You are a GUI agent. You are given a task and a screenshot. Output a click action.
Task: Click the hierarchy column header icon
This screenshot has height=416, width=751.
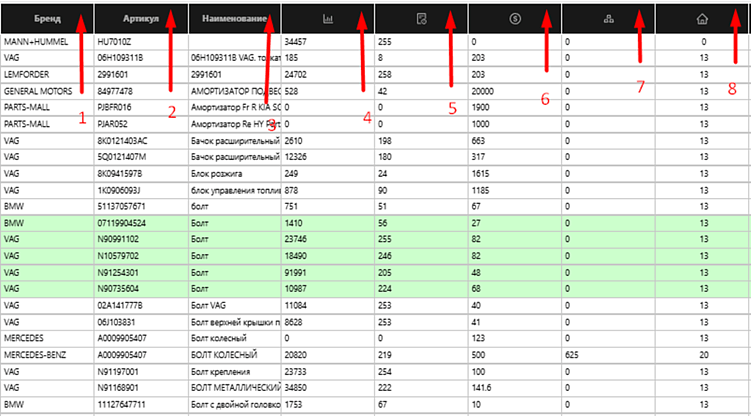point(608,19)
